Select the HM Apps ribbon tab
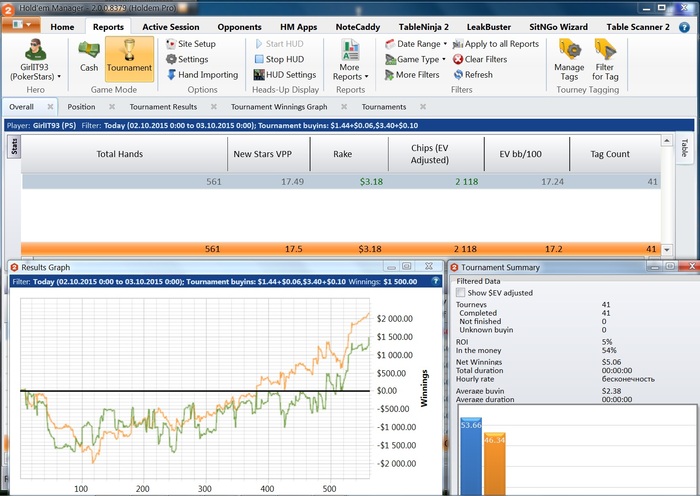The image size is (700, 496). (x=299, y=27)
